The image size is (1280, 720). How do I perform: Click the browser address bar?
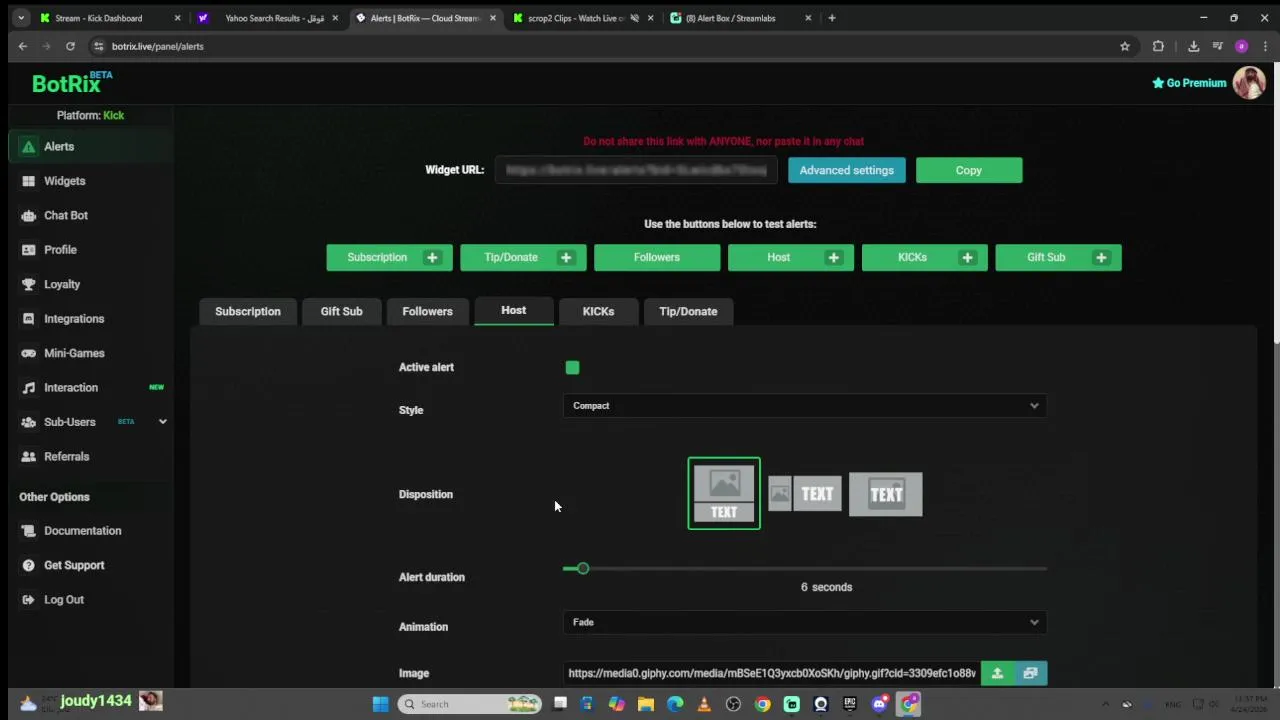(600, 46)
